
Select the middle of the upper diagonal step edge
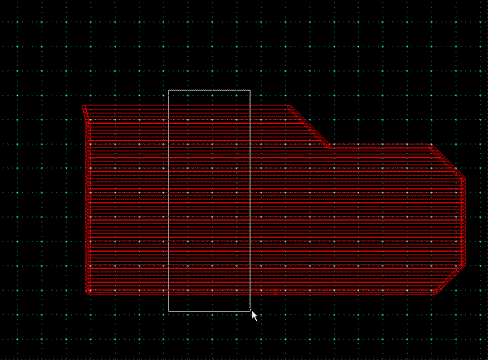pyautogui.click(x=309, y=127)
